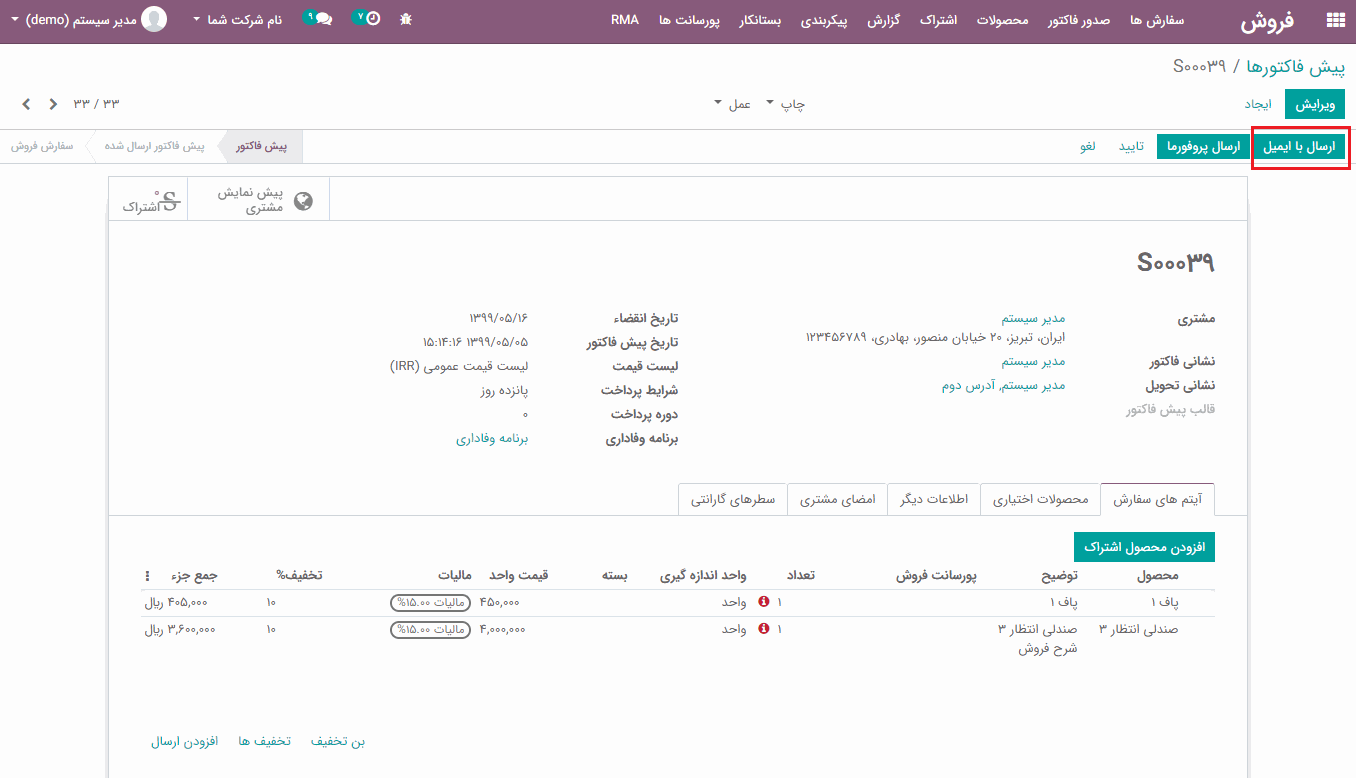The height and width of the screenshot is (778, 1356).
Task: Click بن تخفیف link
Action: (x=338, y=741)
